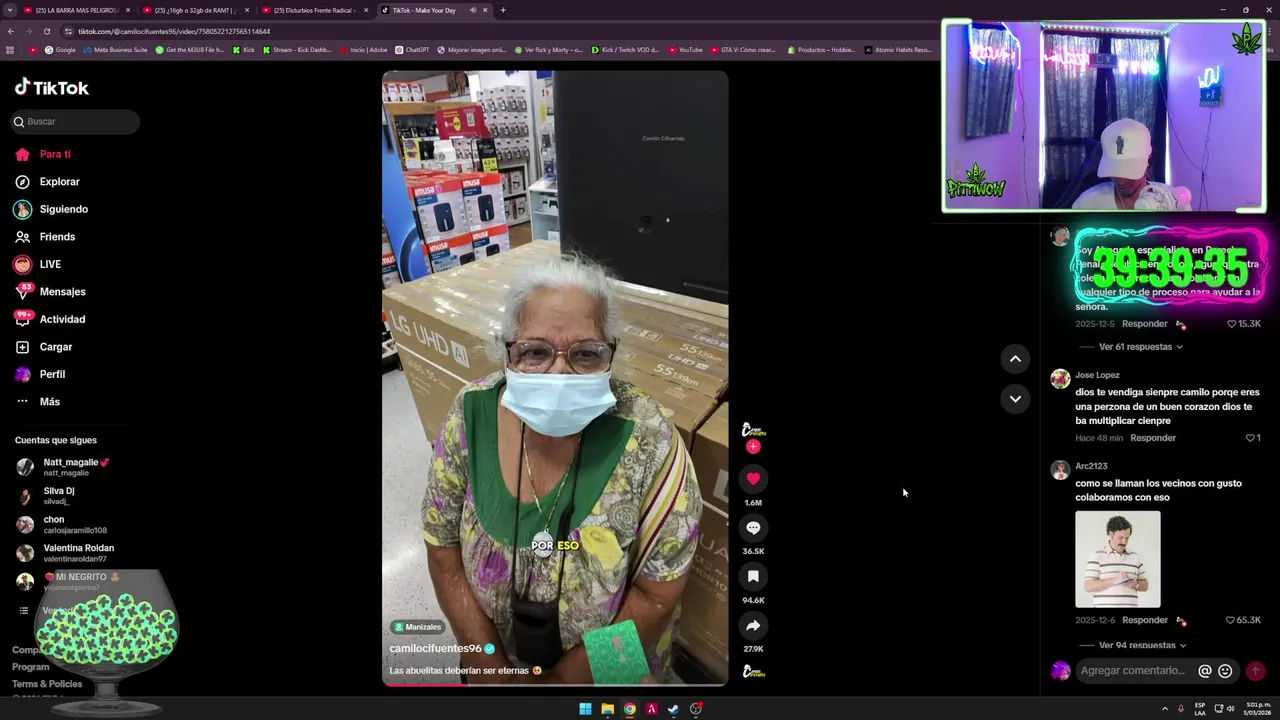Open Windows Start menu

coord(585,709)
